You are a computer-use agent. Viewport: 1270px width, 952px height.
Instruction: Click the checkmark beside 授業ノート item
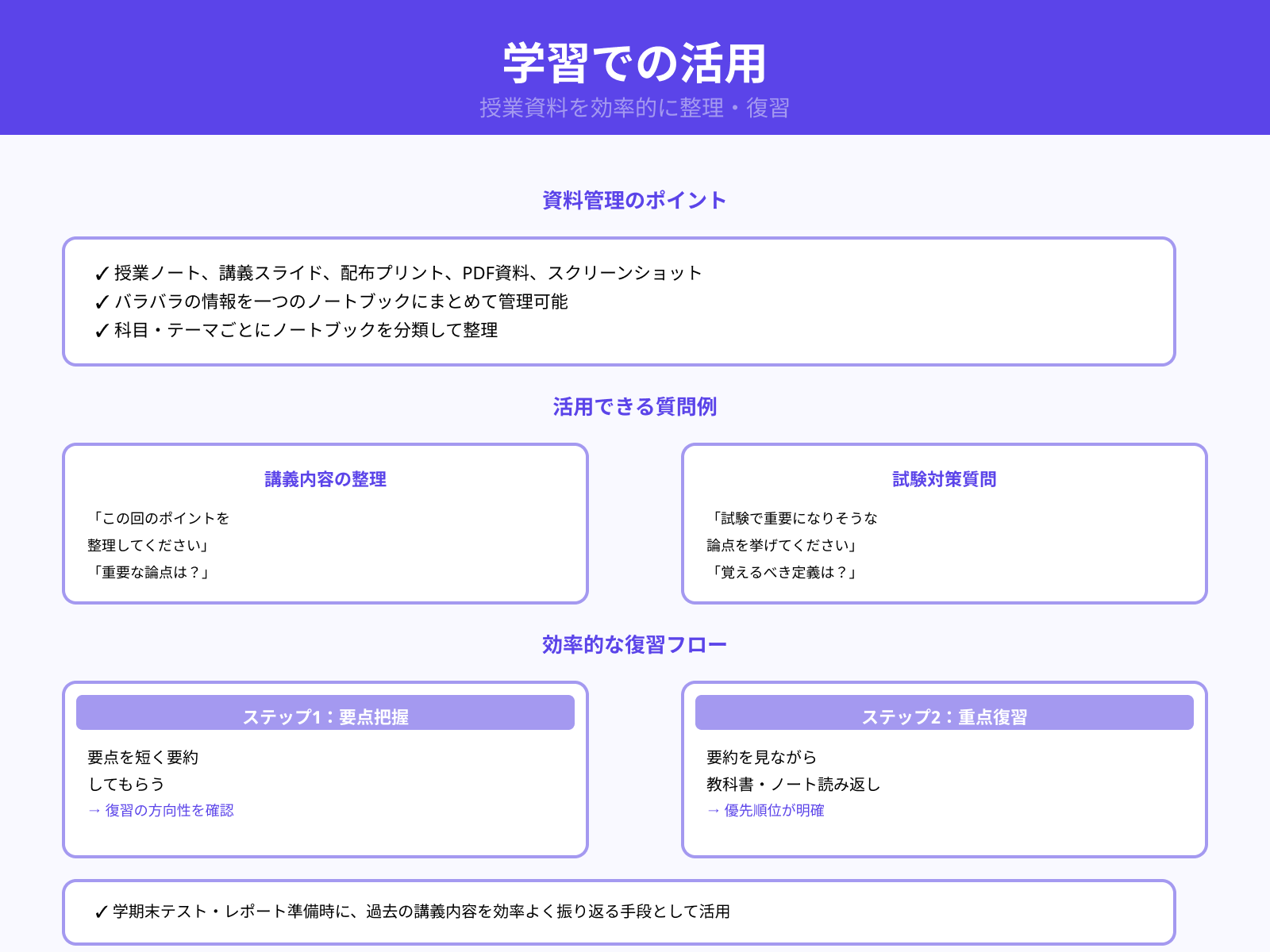click(100, 273)
